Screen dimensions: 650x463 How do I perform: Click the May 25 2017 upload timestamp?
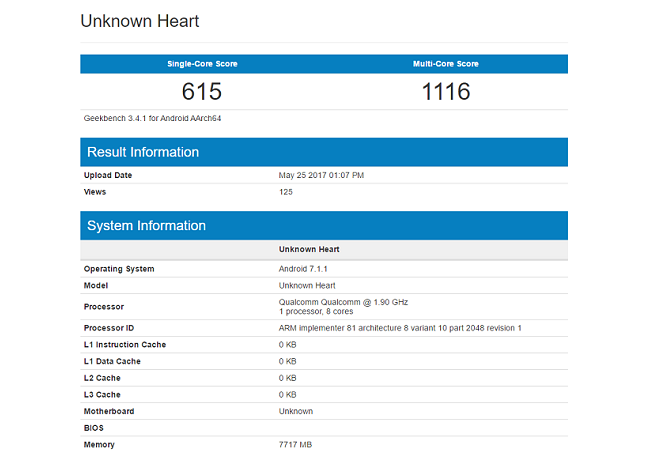321,175
